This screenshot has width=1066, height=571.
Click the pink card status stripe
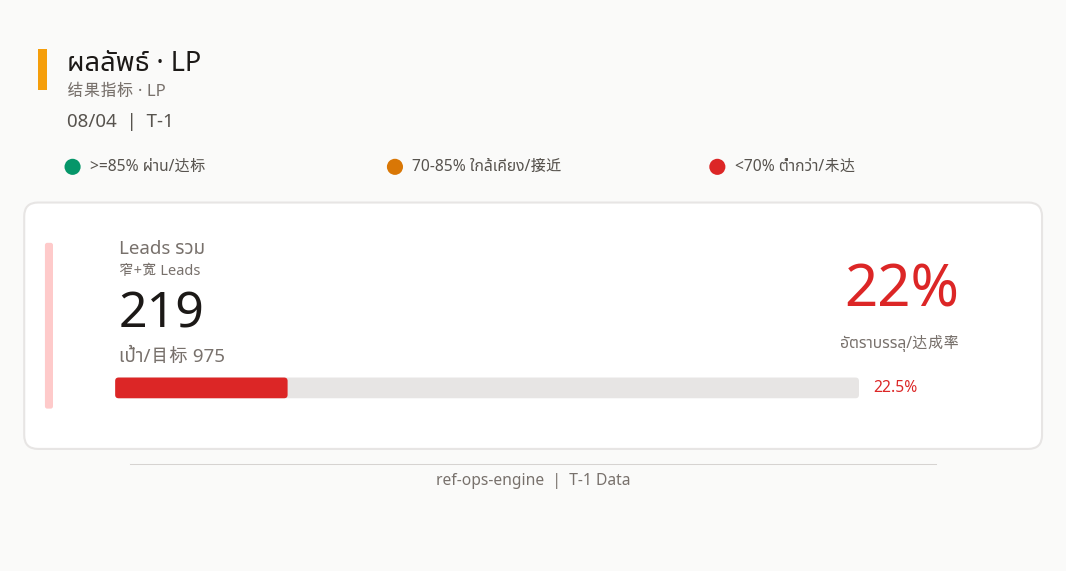[x=49, y=326]
